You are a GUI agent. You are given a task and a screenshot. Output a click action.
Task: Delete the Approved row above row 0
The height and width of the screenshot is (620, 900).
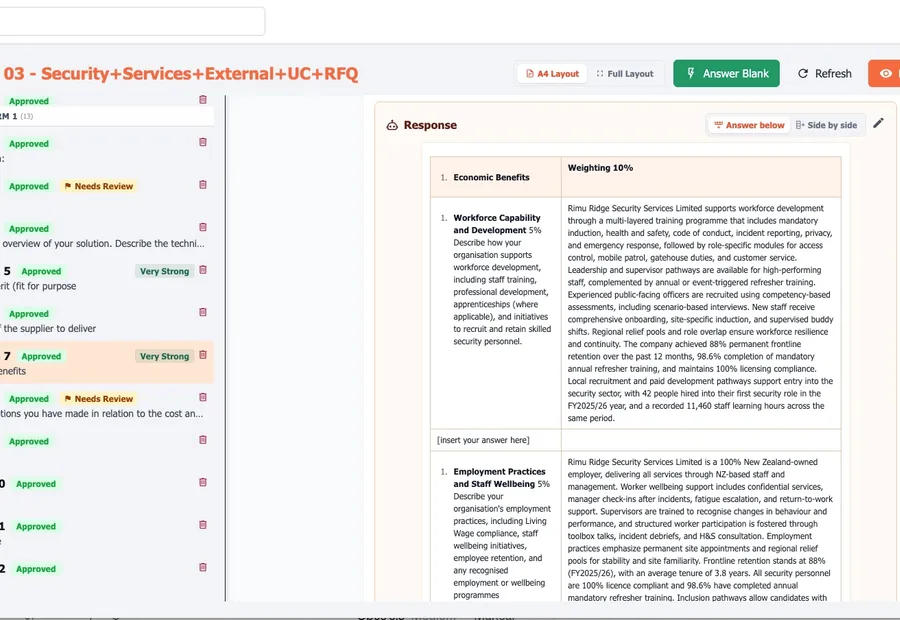pyautogui.click(x=203, y=440)
